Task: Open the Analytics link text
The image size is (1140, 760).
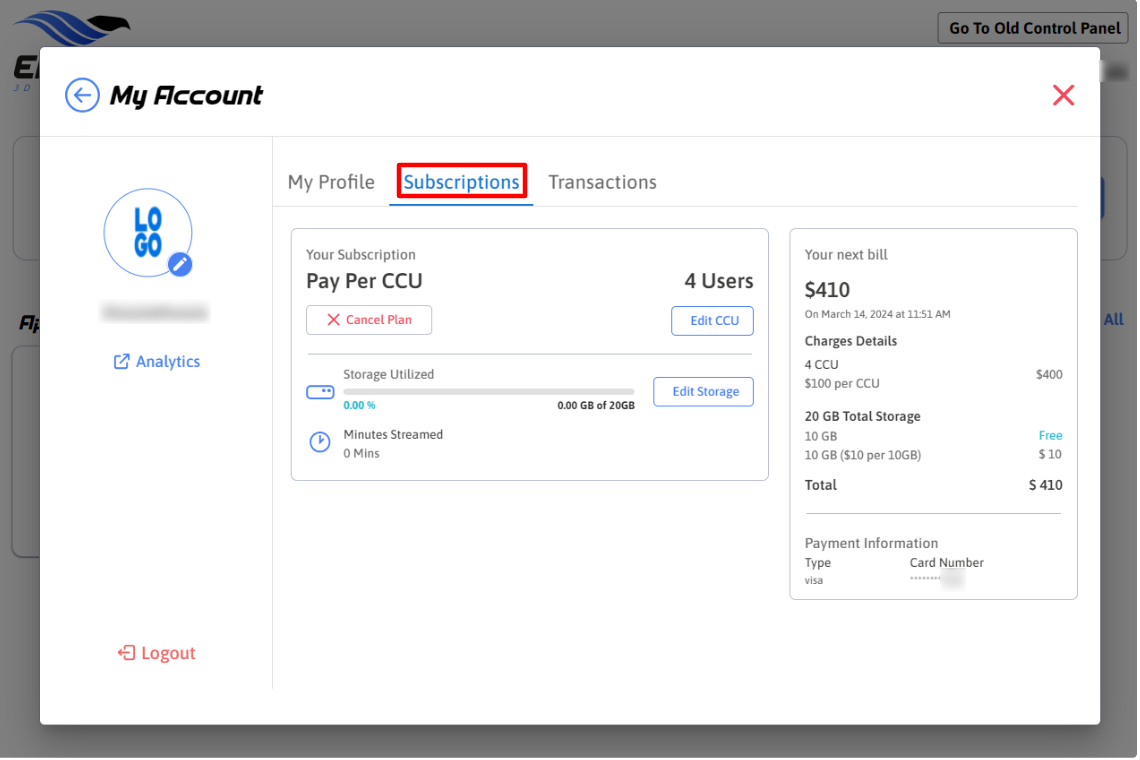Action: pos(168,362)
